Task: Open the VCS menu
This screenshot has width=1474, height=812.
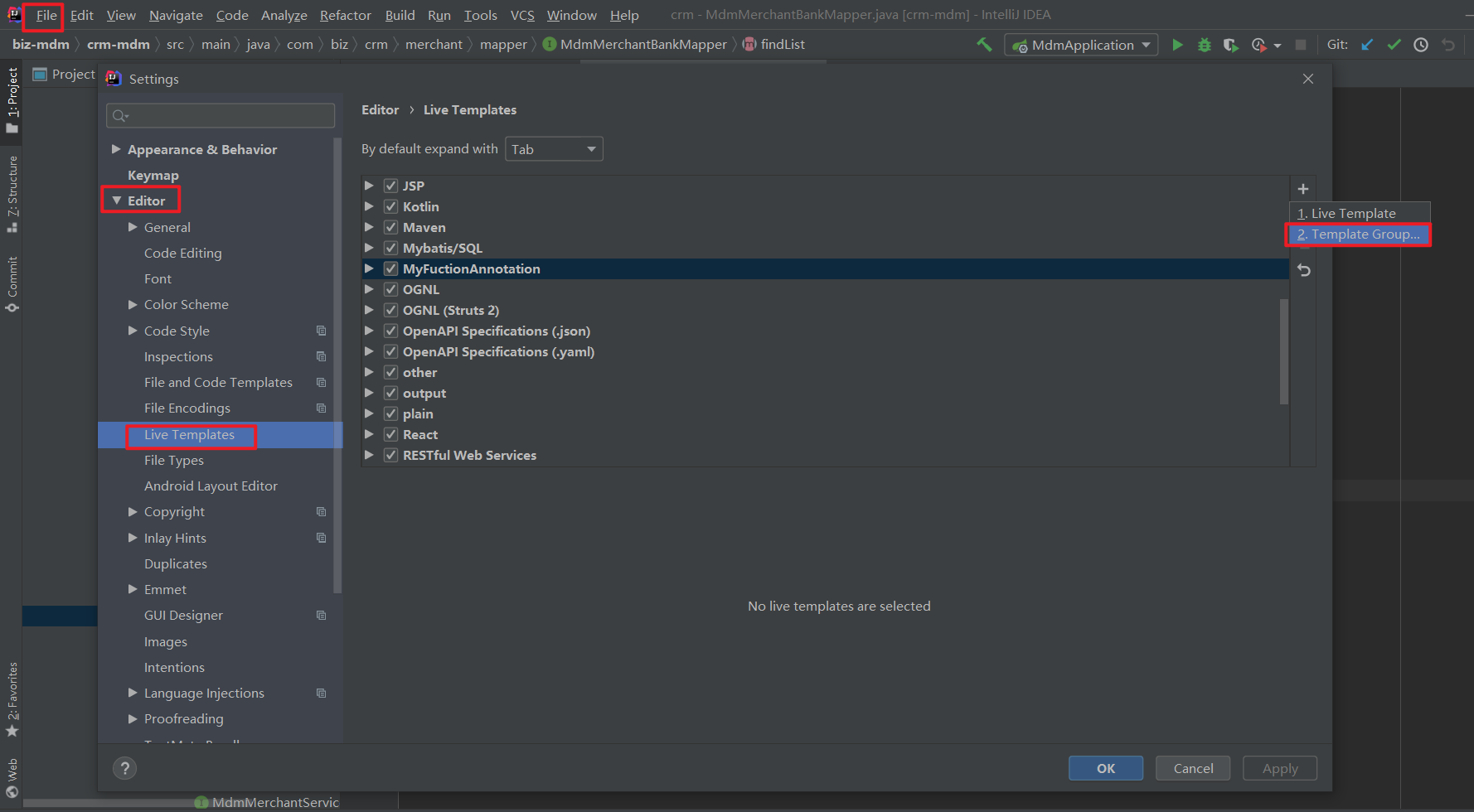Action: pyautogui.click(x=522, y=15)
